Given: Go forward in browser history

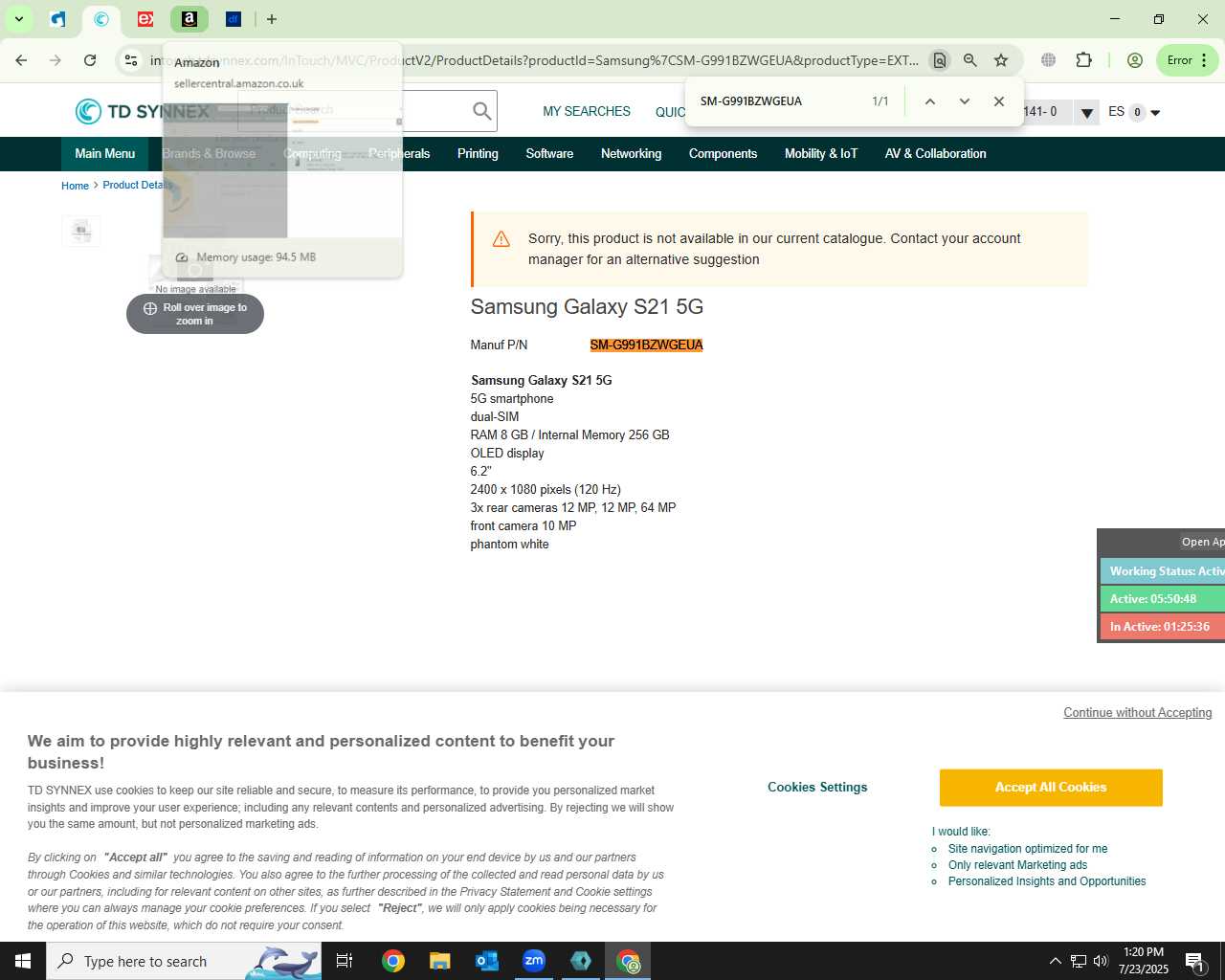Looking at the screenshot, I should coord(56,60).
